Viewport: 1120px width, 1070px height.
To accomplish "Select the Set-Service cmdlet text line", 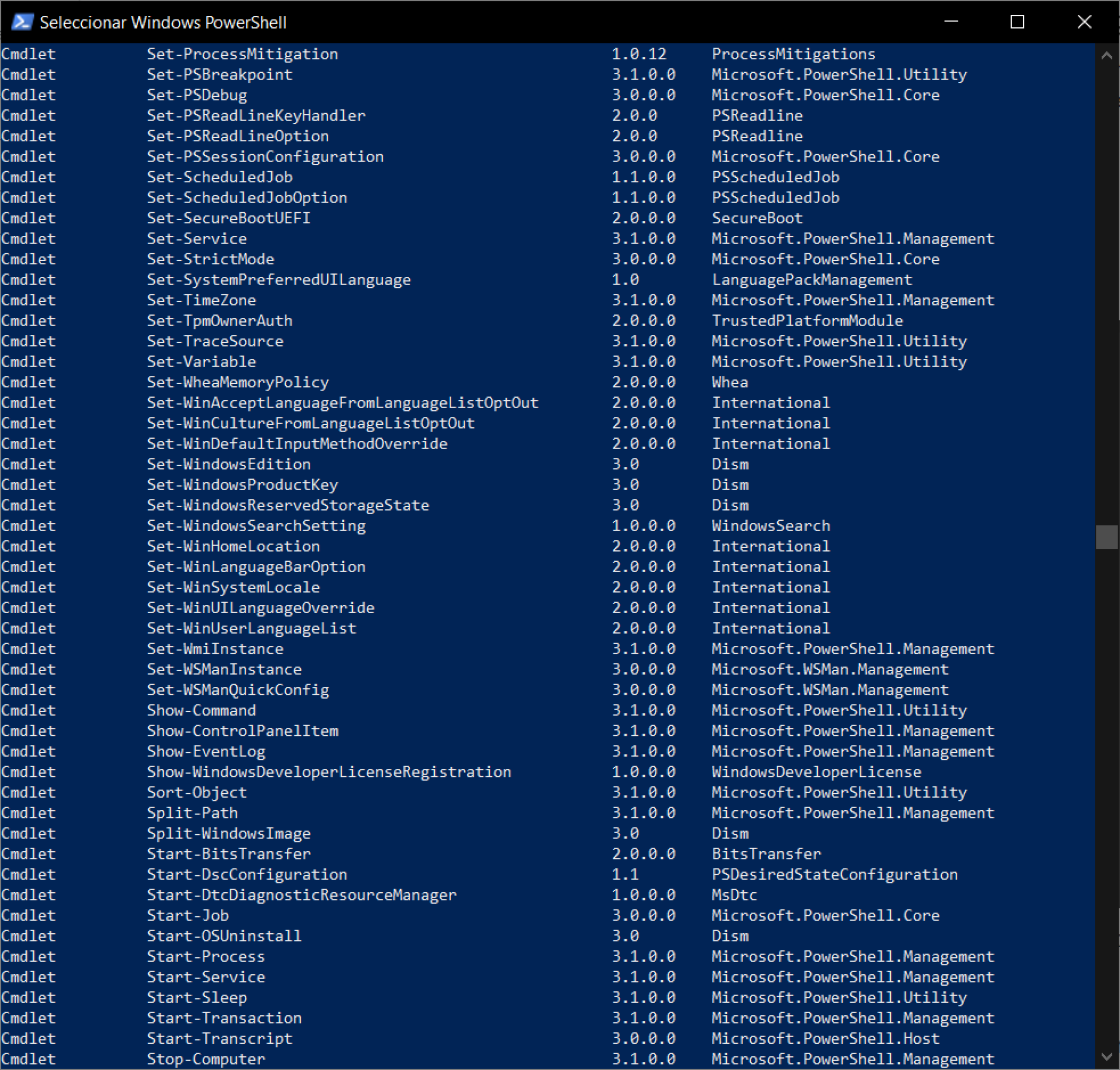I will coord(197,239).
